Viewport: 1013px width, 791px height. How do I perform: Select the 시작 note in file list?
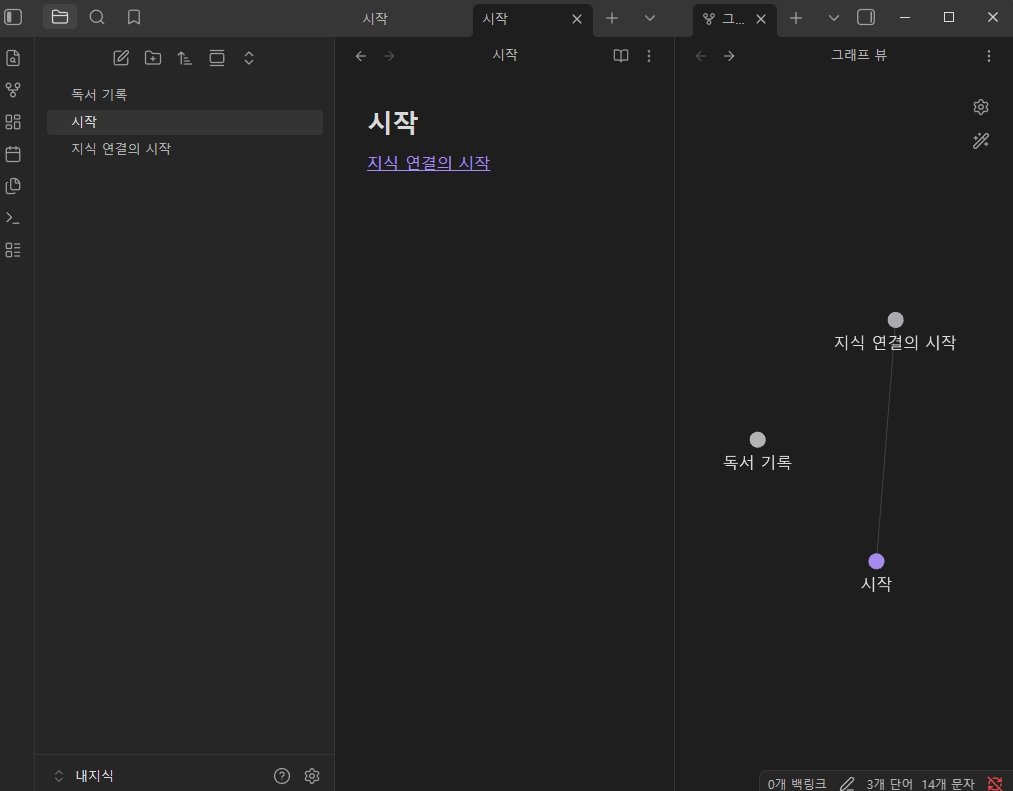tap(185, 122)
